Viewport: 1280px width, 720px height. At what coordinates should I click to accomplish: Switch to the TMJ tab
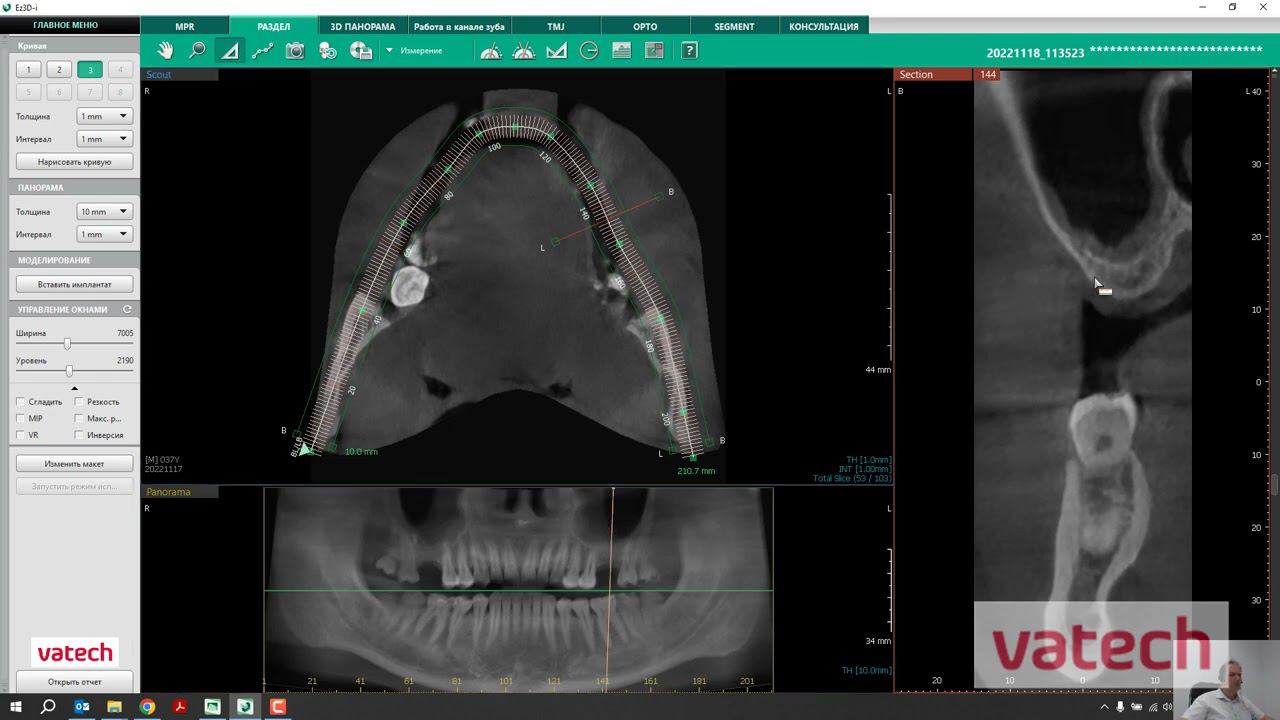pos(555,26)
